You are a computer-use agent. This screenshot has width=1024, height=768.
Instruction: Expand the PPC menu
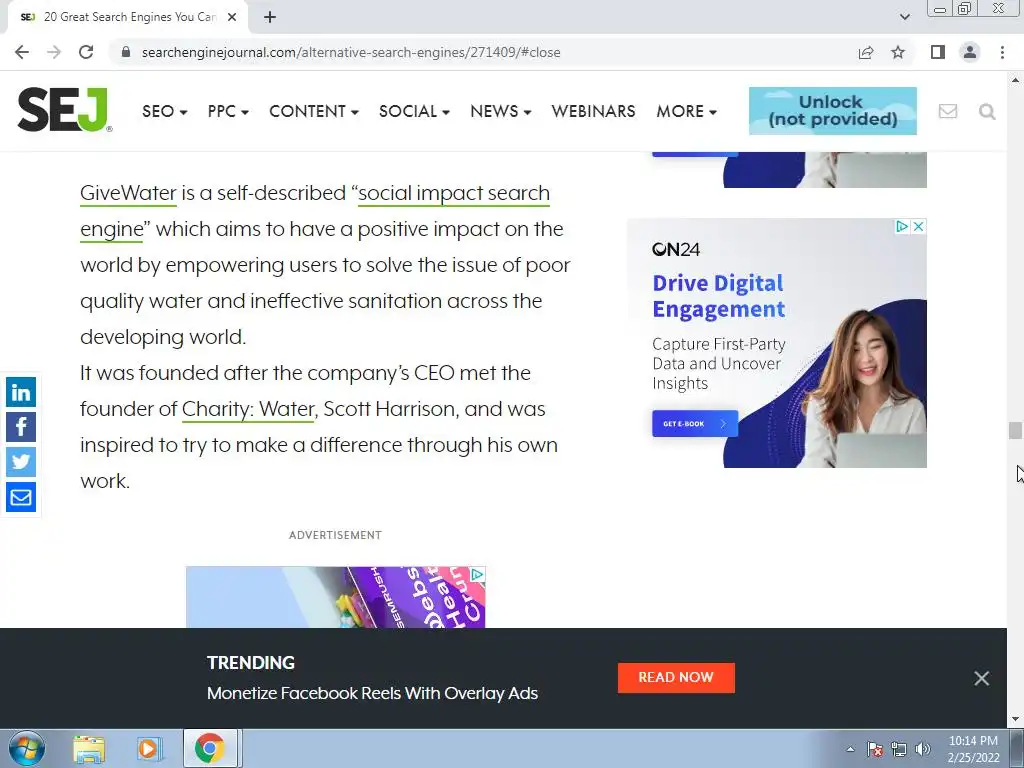228,112
